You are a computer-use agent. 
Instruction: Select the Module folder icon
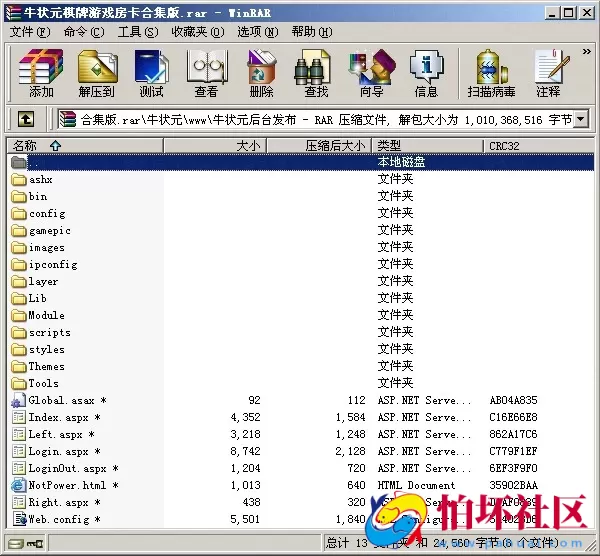[x=18, y=315]
